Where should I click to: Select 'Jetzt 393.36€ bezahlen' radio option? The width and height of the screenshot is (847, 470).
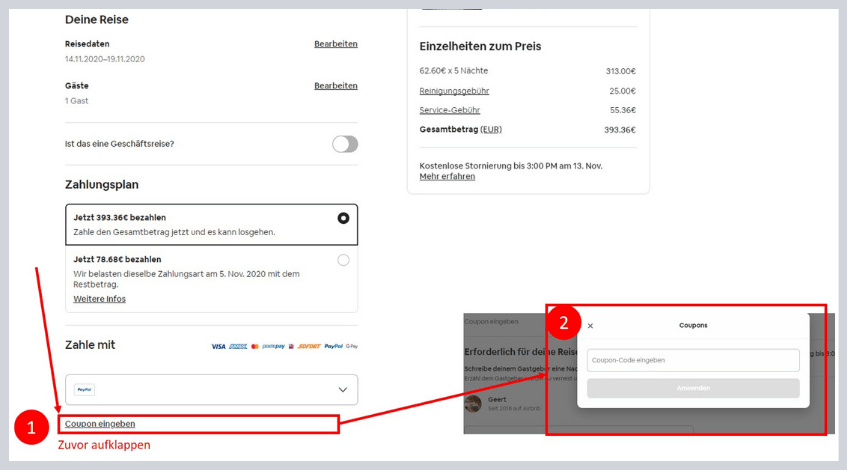[343, 218]
